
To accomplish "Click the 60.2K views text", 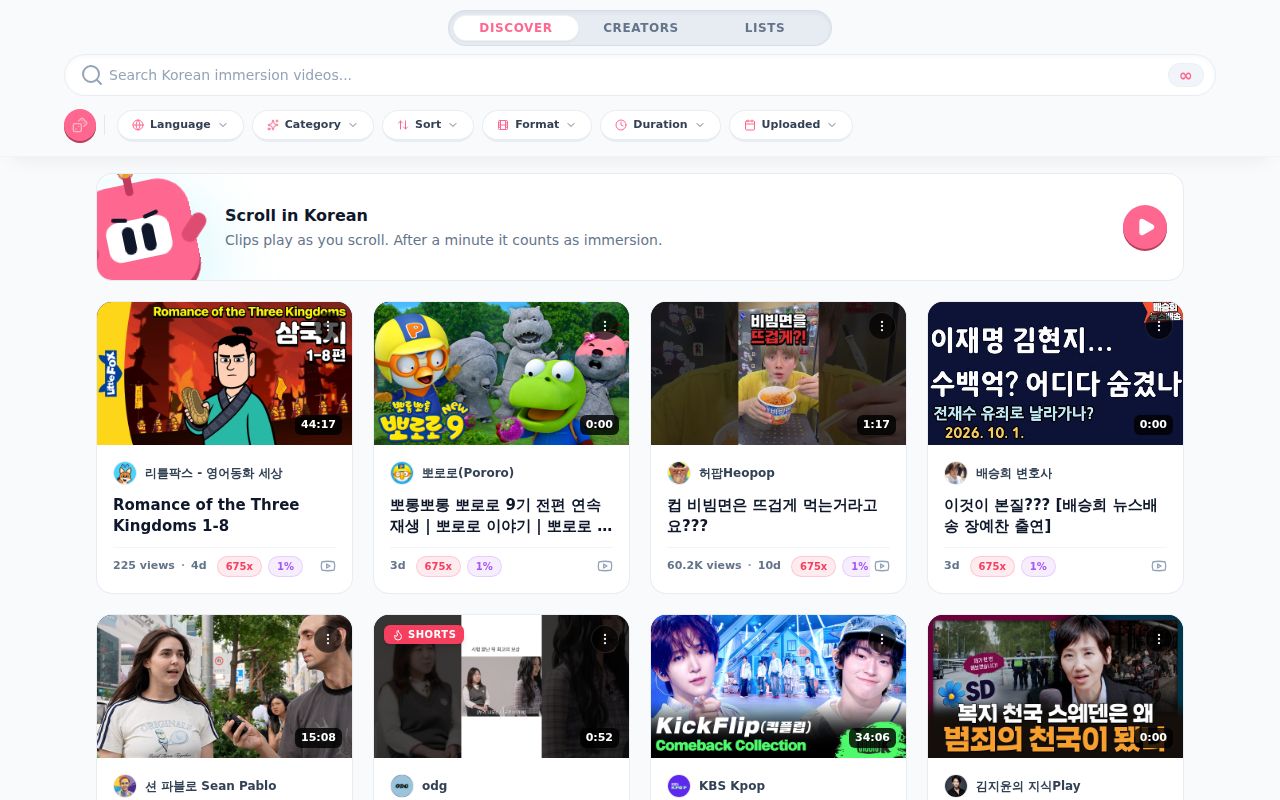I will pos(704,565).
